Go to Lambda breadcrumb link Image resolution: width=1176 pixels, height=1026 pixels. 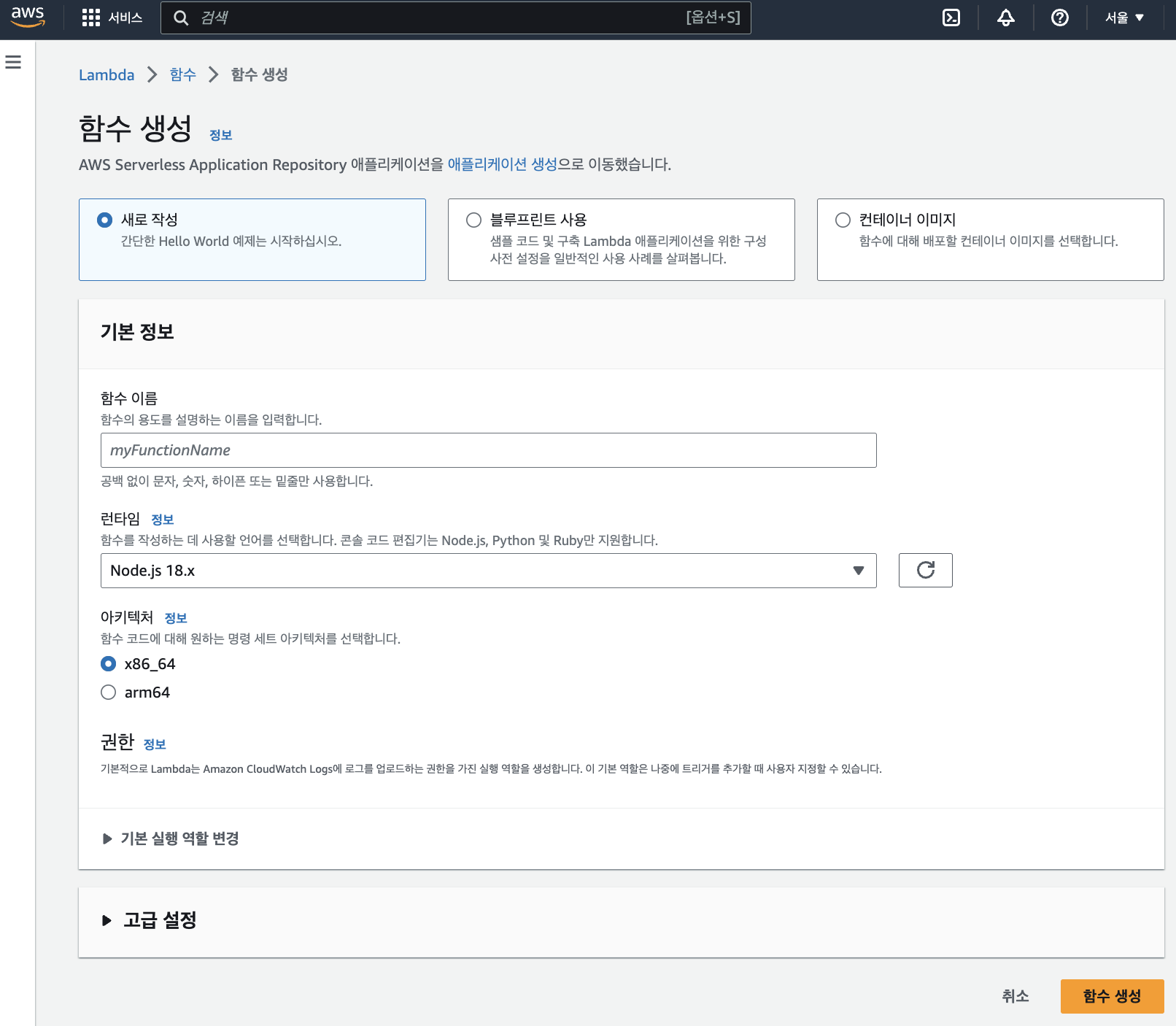coord(107,74)
